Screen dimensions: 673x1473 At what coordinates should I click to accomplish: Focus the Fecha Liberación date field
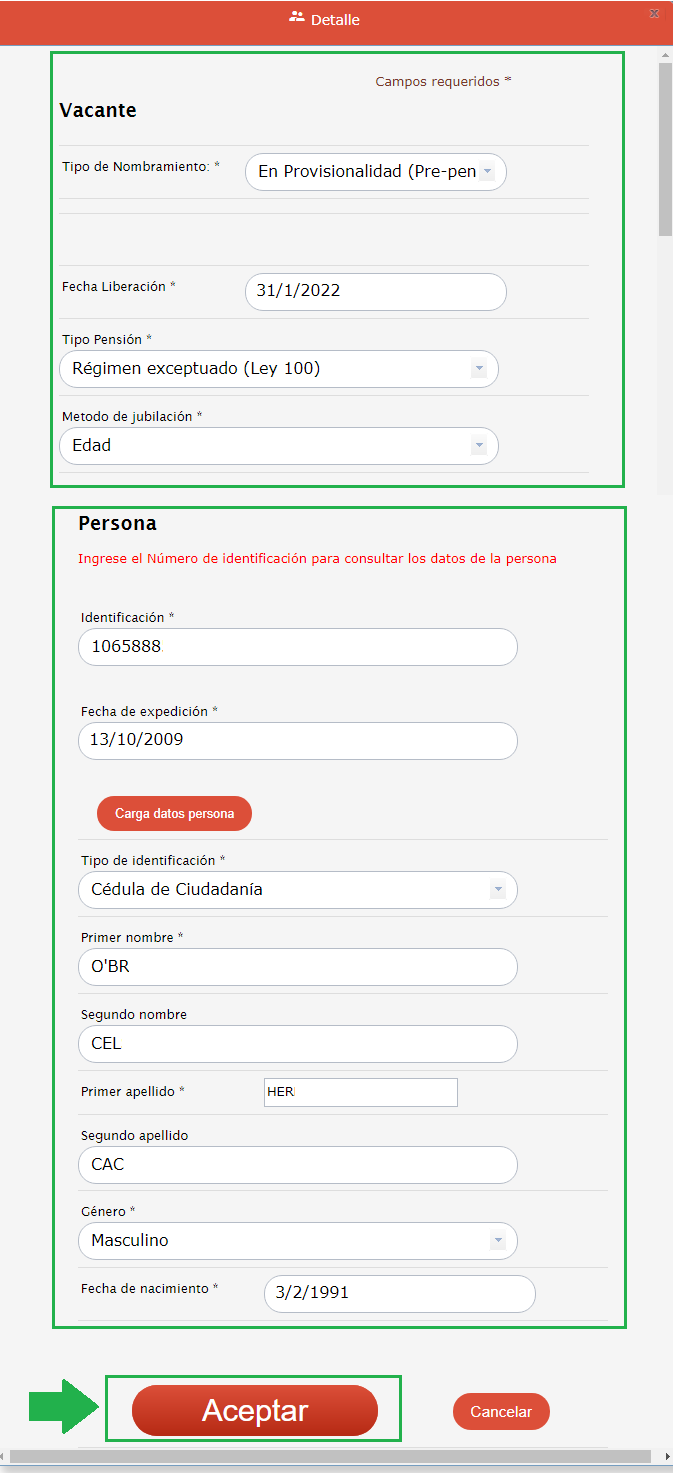[x=375, y=292]
